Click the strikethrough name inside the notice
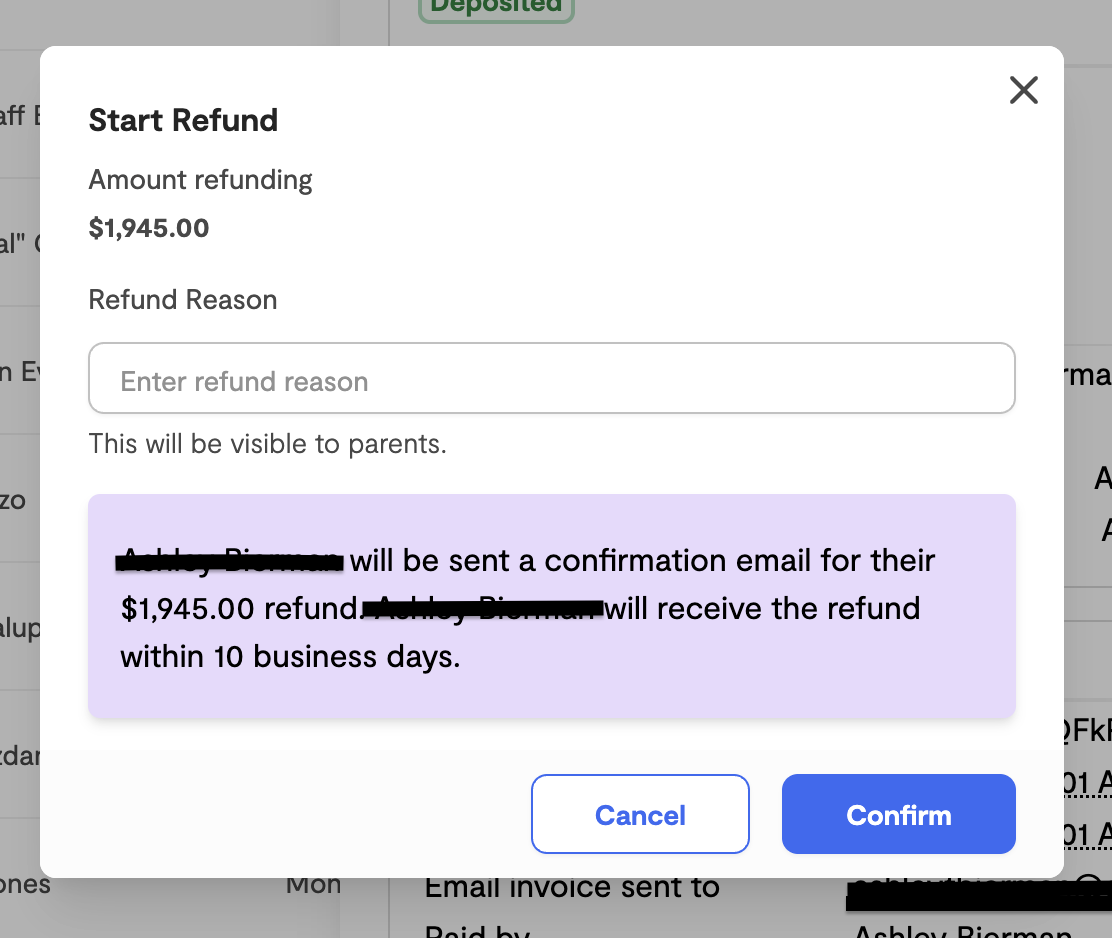Image resolution: width=1112 pixels, height=938 pixels. point(229,560)
